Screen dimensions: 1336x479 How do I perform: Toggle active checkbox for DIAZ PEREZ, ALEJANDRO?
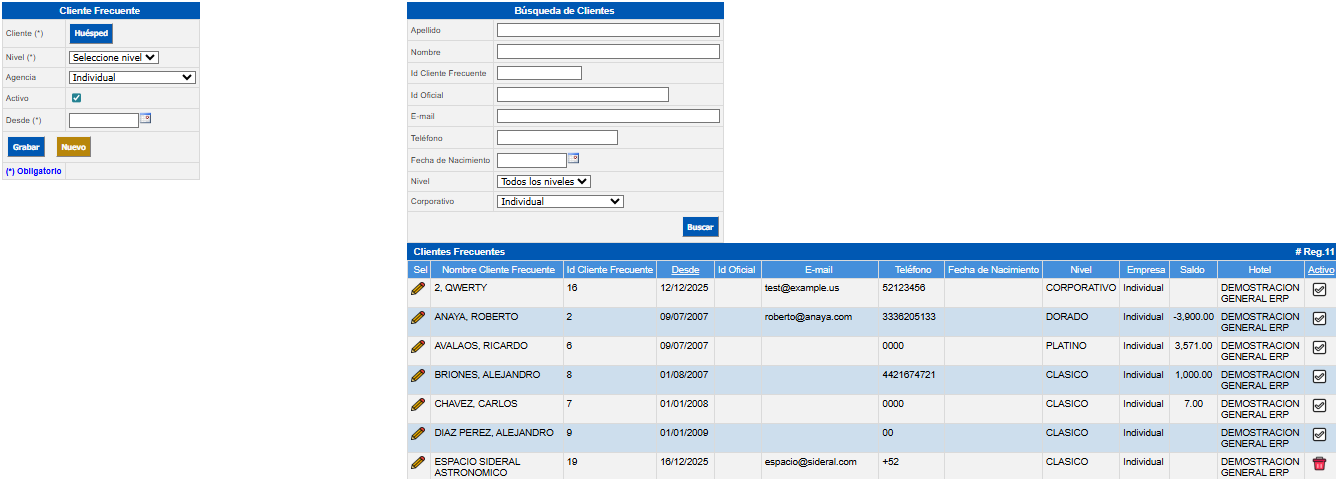[x=1319, y=434]
